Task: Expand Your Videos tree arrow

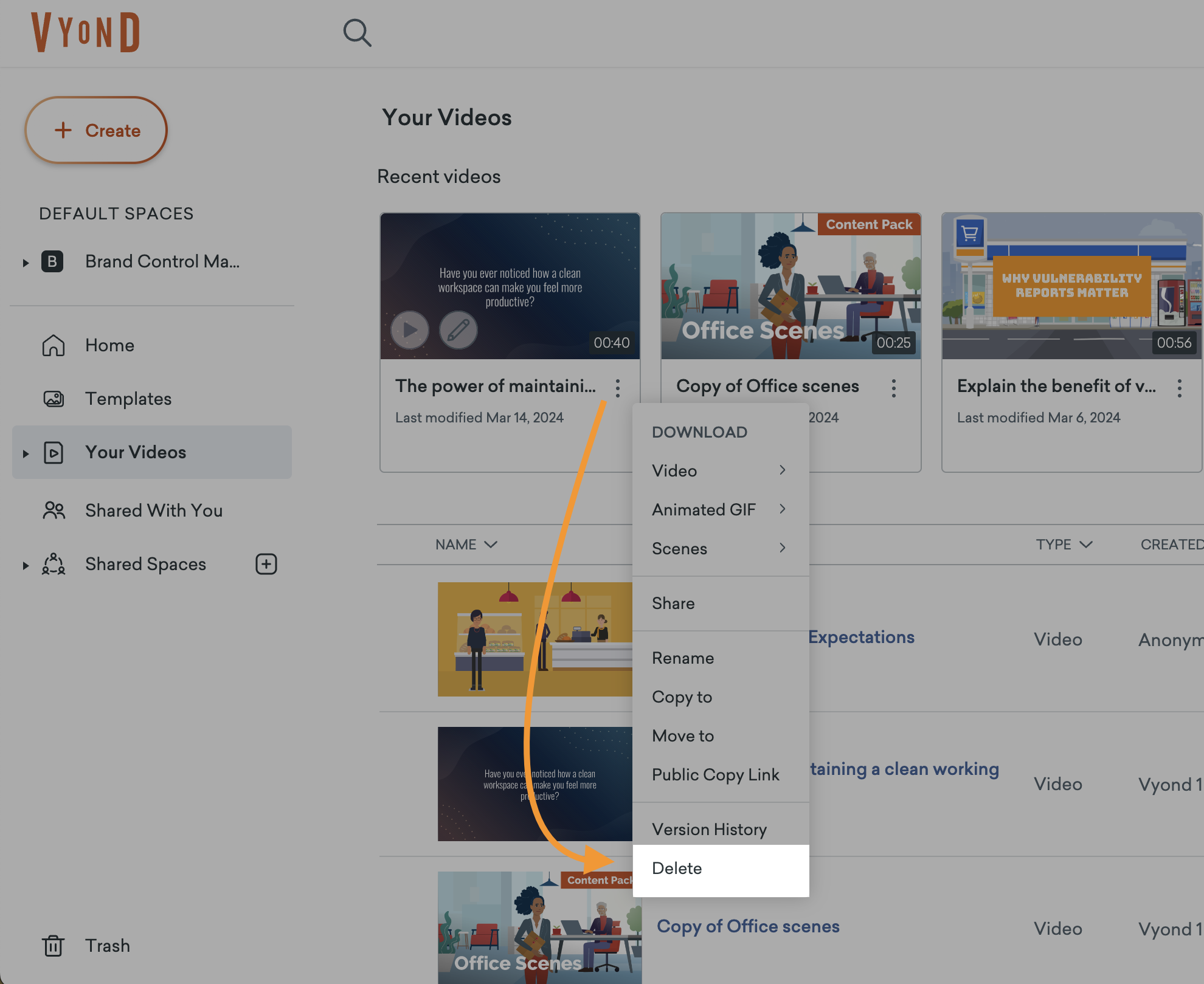Action: coord(26,453)
